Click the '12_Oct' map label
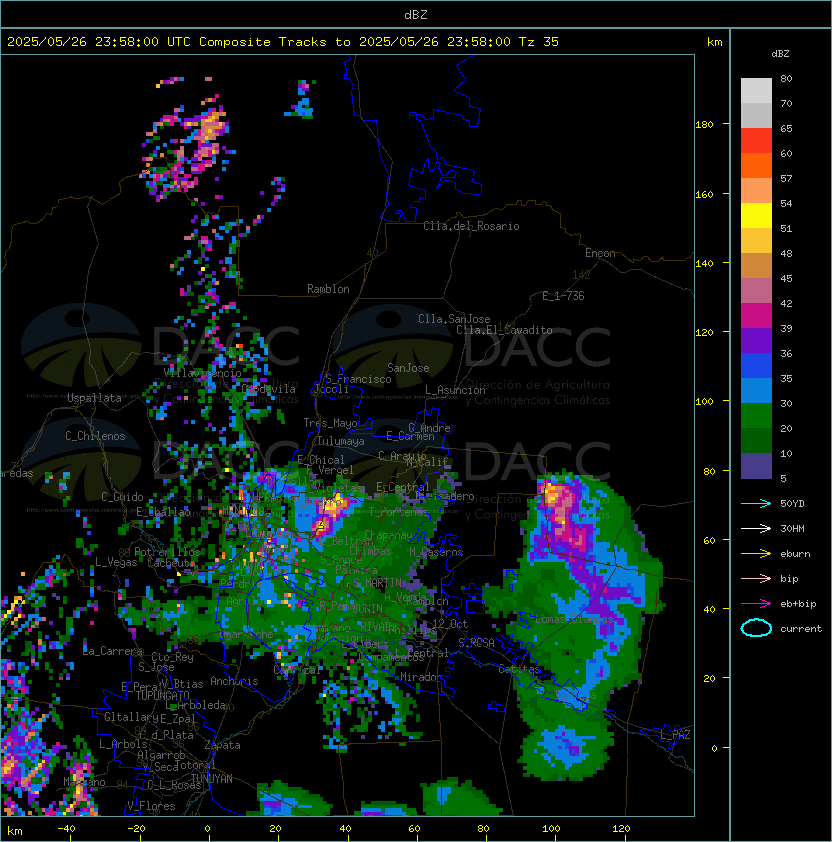The image size is (832, 842). point(450,624)
